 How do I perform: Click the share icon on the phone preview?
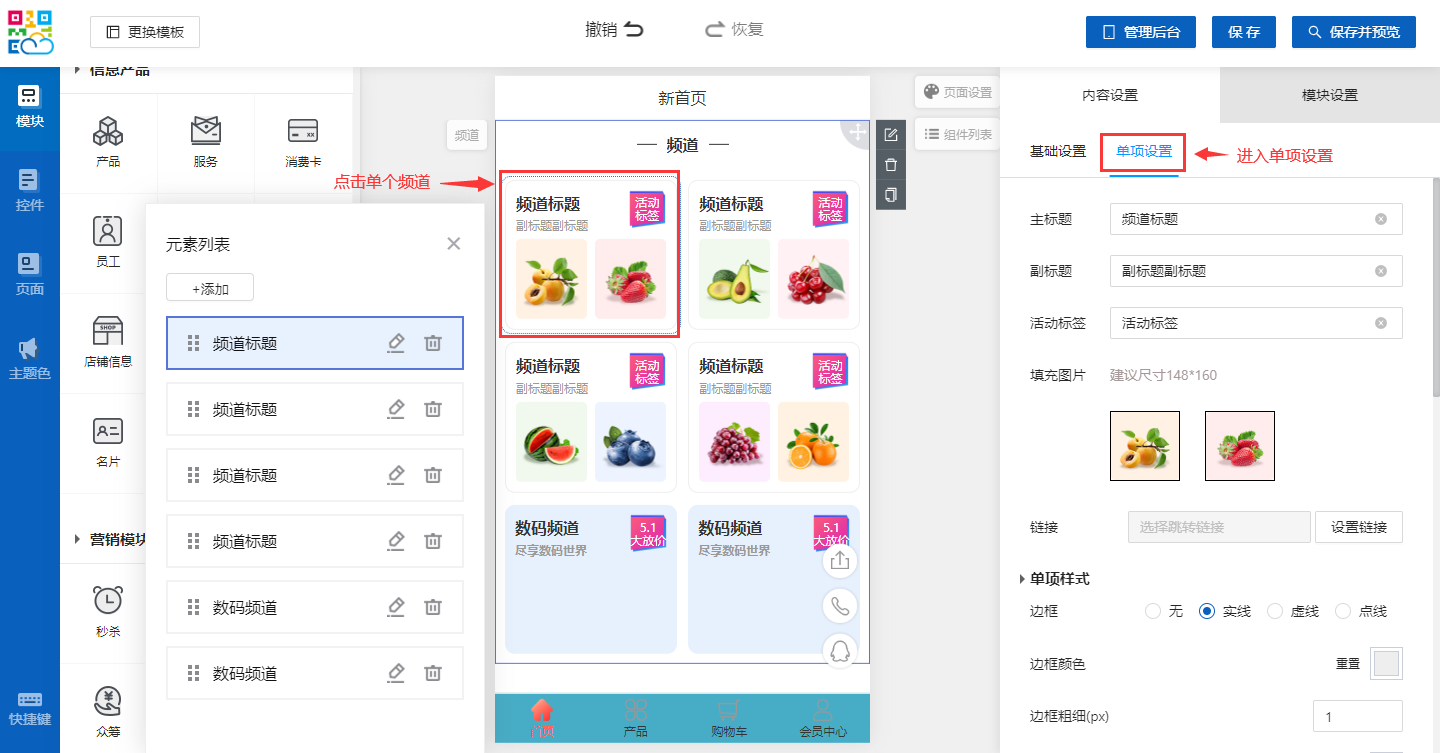pos(840,561)
